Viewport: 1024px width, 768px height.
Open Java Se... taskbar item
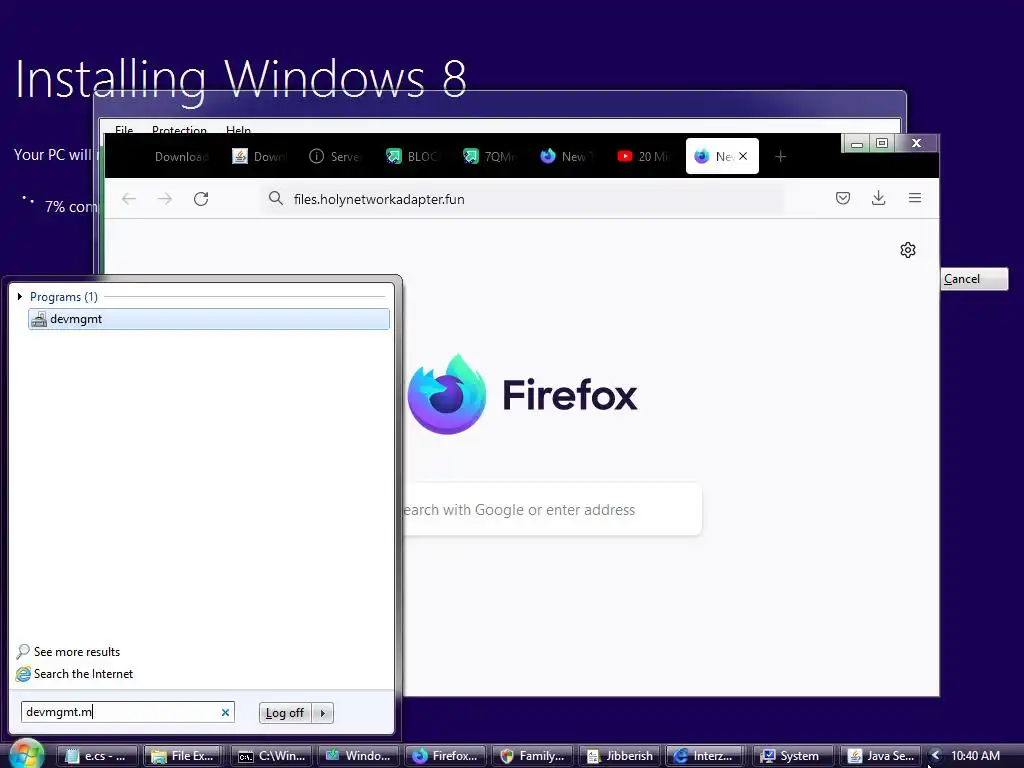(x=880, y=756)
